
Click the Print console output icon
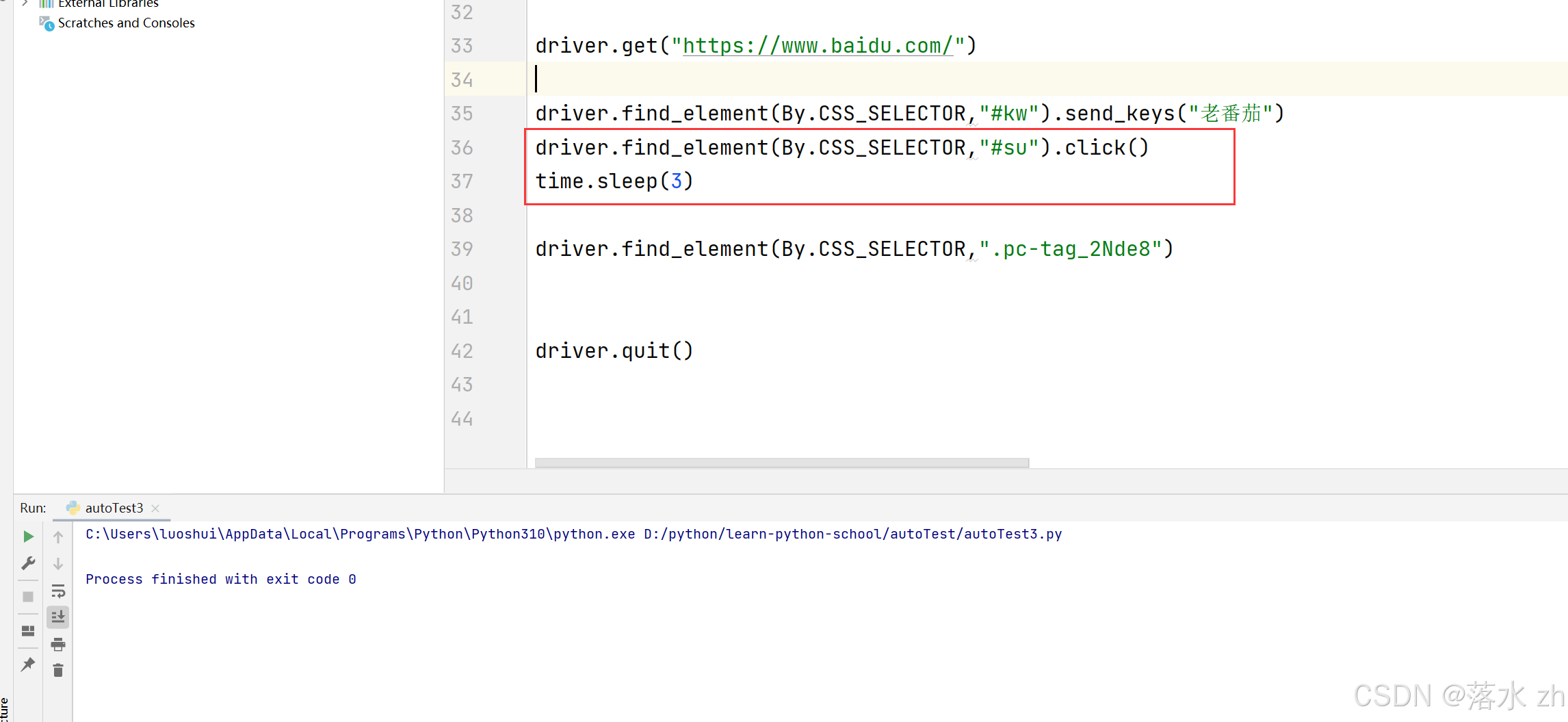click(58, 644)
